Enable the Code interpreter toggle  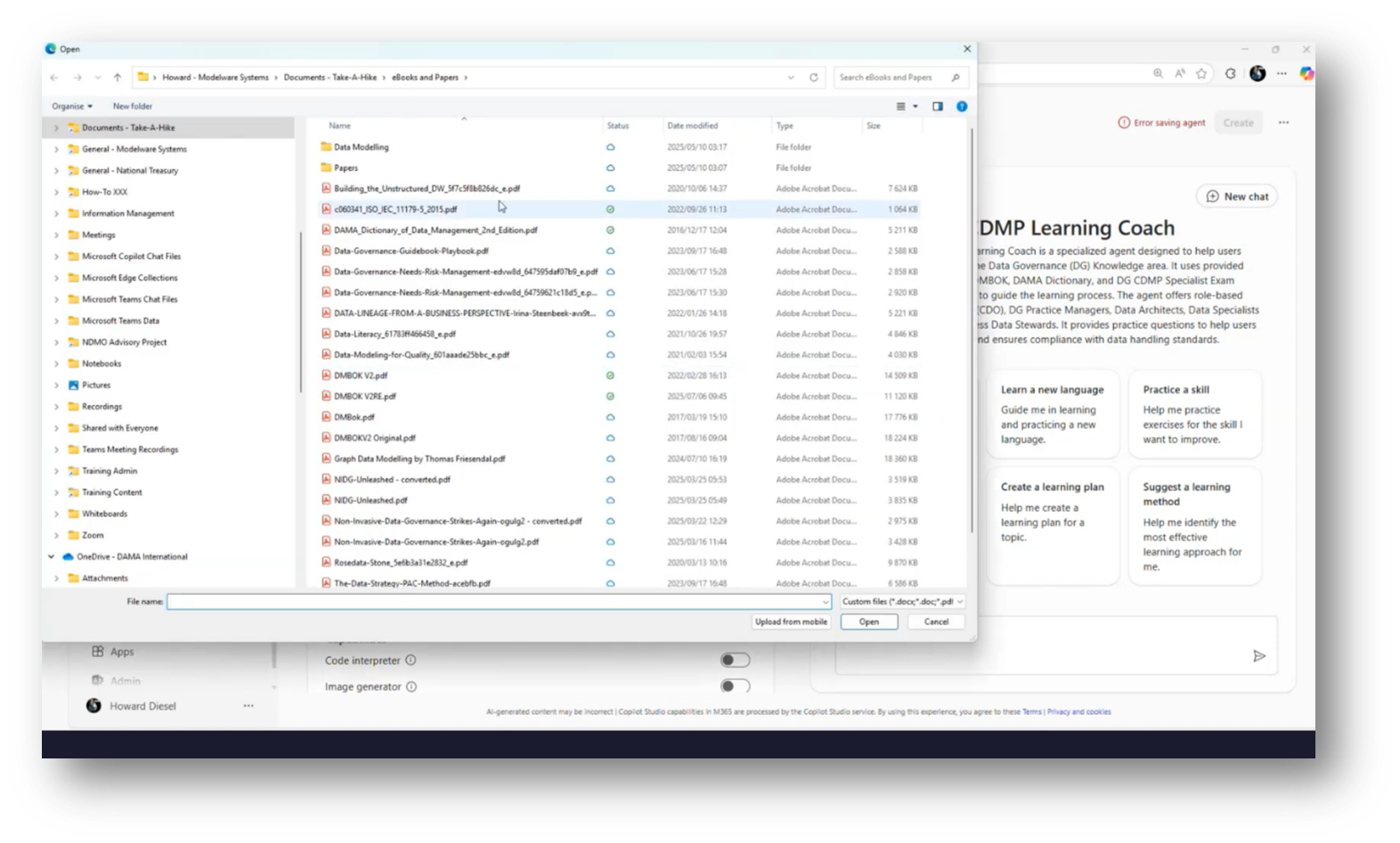(735, 660)
